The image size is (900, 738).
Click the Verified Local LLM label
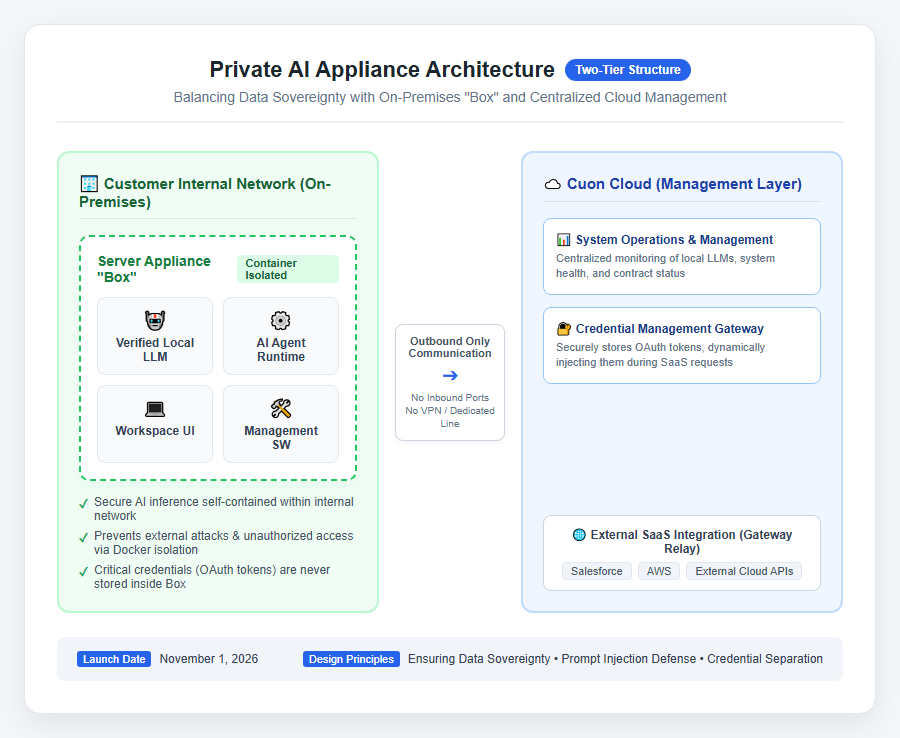click(155, 349)
